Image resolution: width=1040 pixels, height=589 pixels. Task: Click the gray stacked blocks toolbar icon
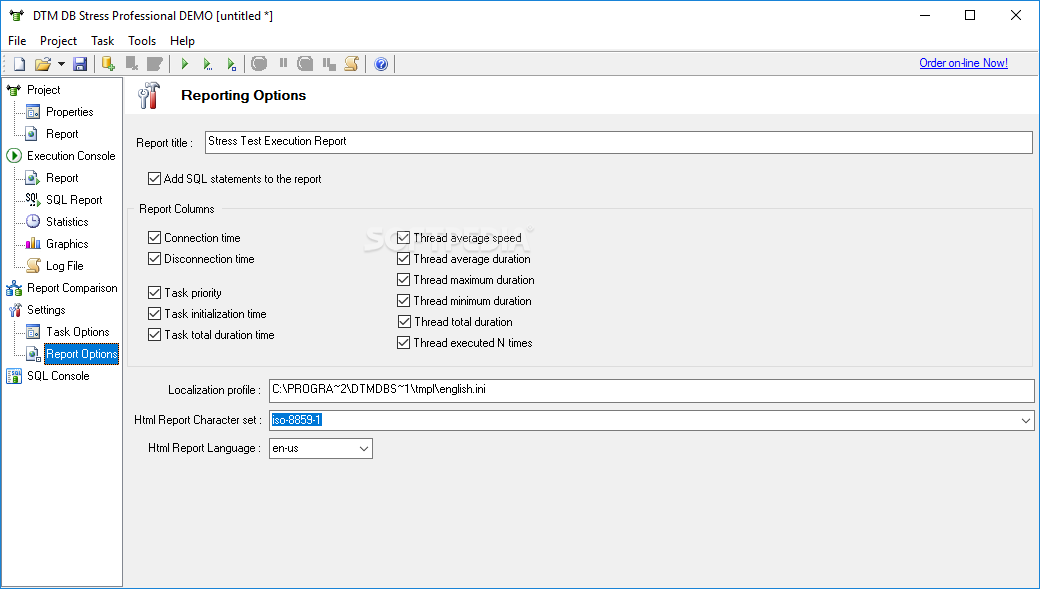pyautogui.click(x=329, y=64)
